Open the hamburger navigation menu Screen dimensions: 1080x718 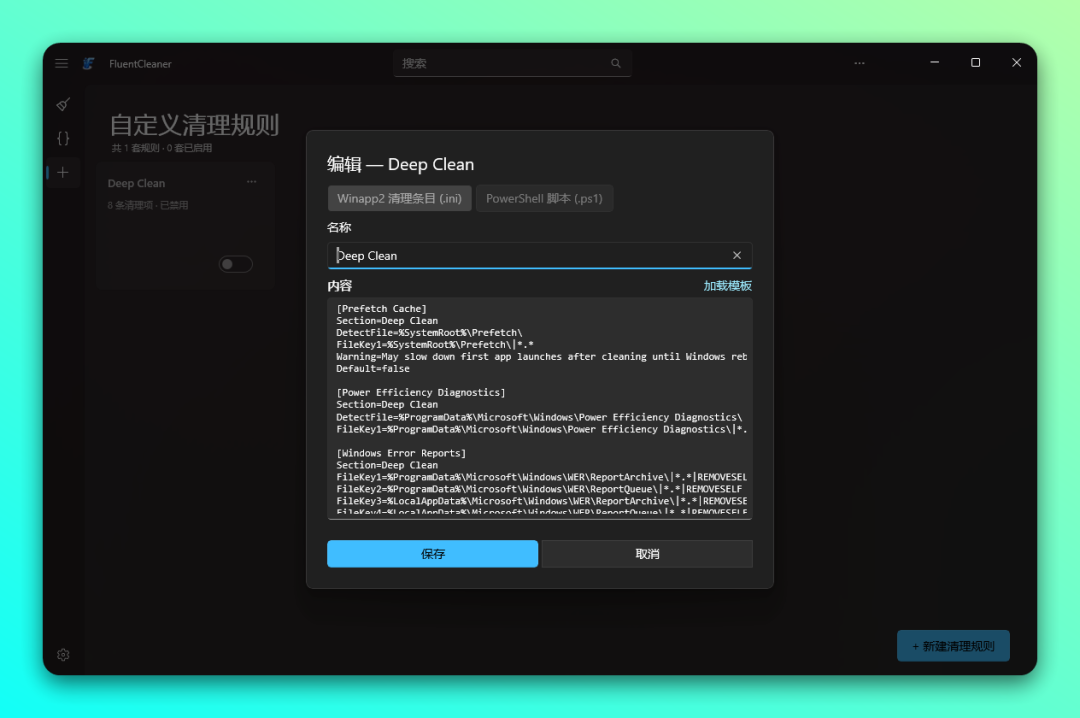click(61, 63)
